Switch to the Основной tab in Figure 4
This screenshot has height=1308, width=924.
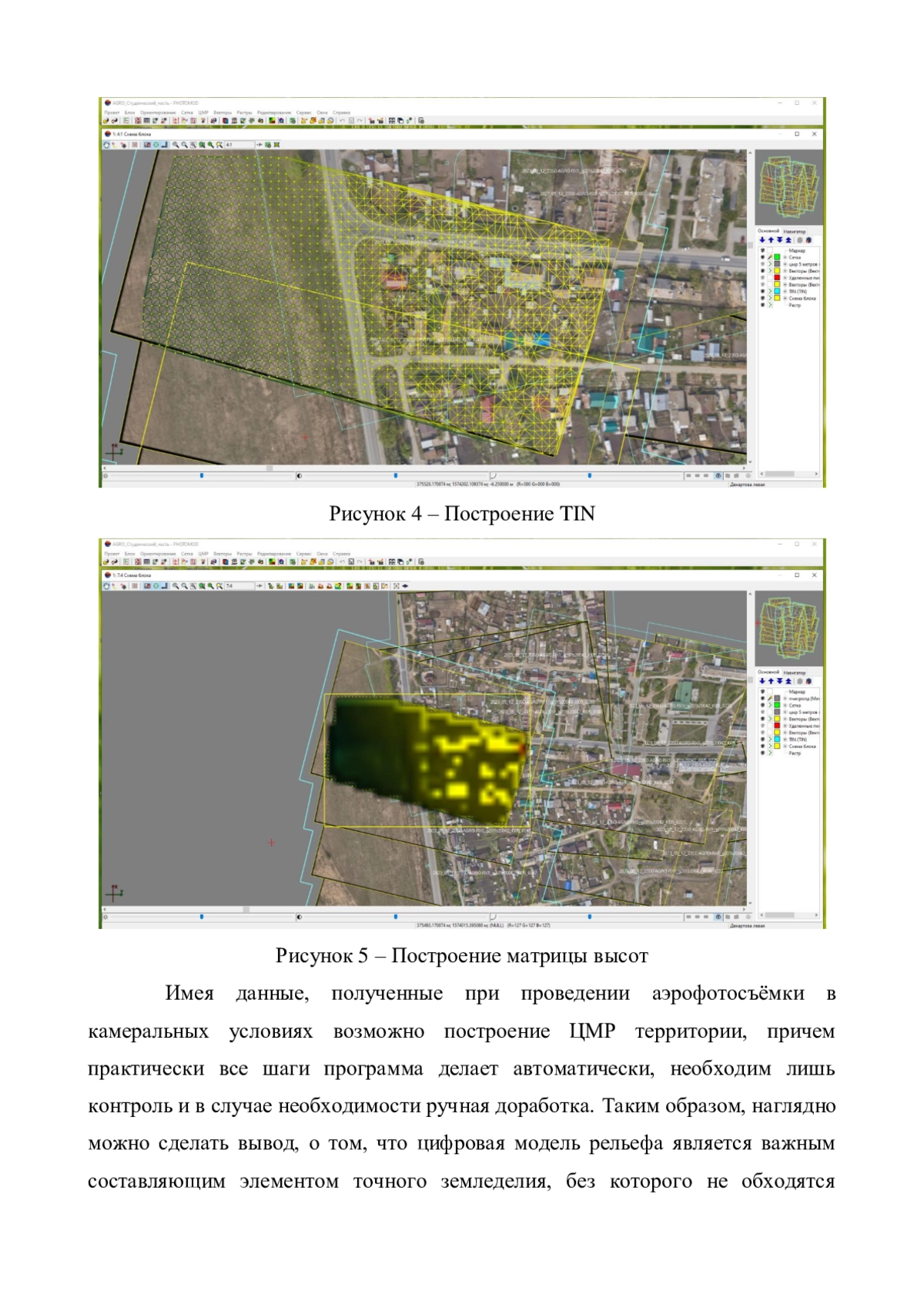click(x=768, y=231)
